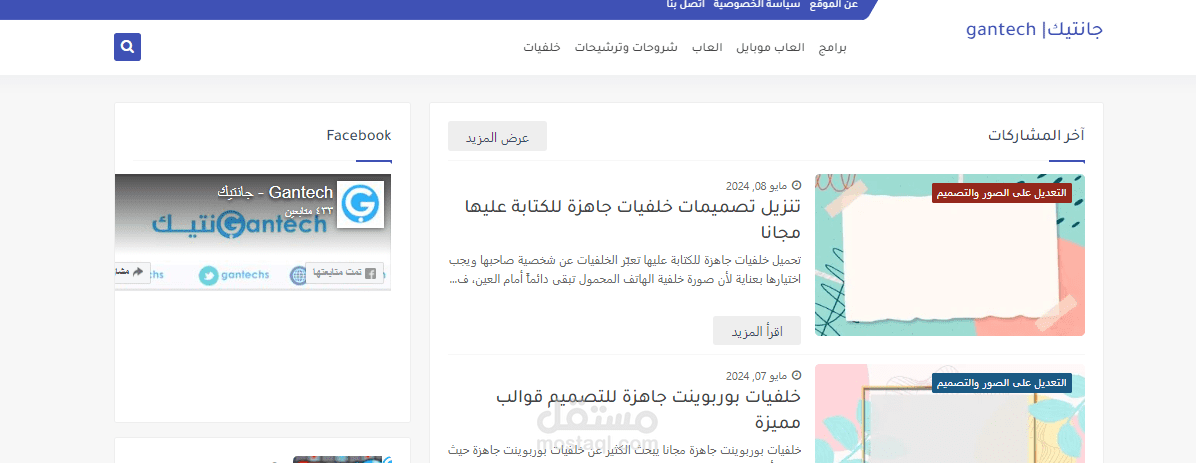Click the first post excerpt starting تحميل خلفيات
The image size is (1196, 463).
pos(625,270)
